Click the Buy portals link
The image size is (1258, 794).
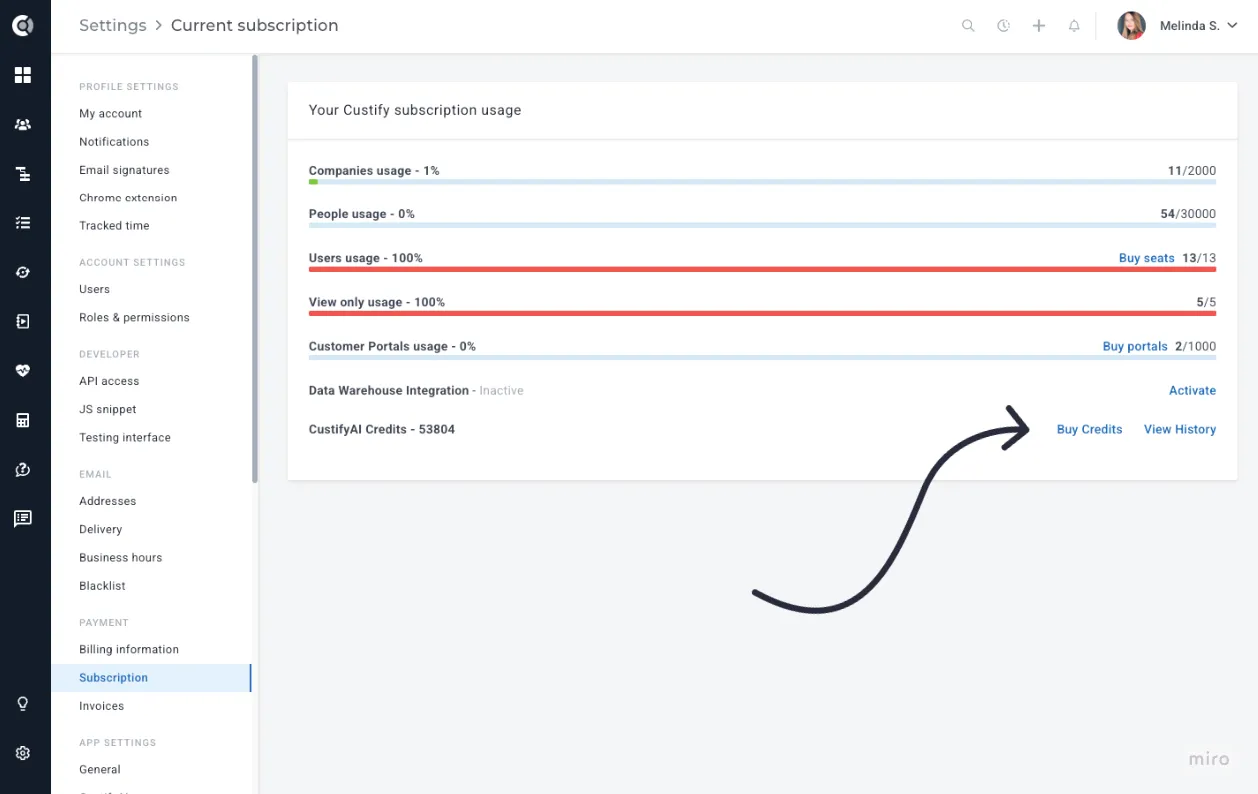point(1135,346)
